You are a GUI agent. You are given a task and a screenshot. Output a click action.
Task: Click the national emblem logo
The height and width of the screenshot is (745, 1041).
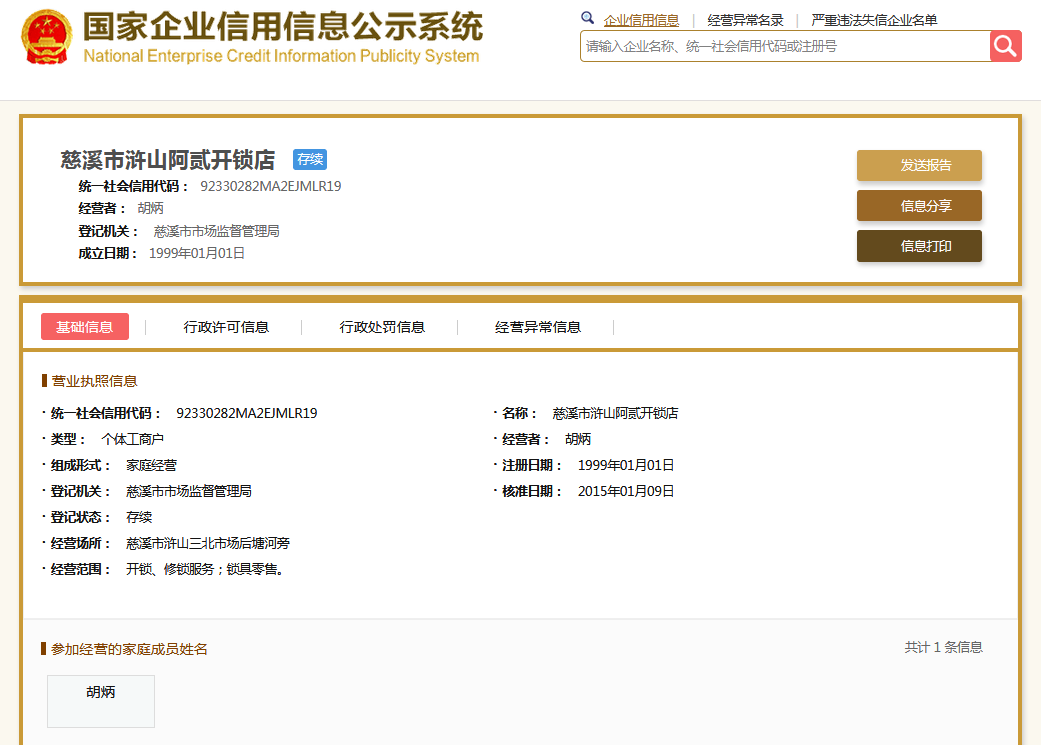coord(46,36)
